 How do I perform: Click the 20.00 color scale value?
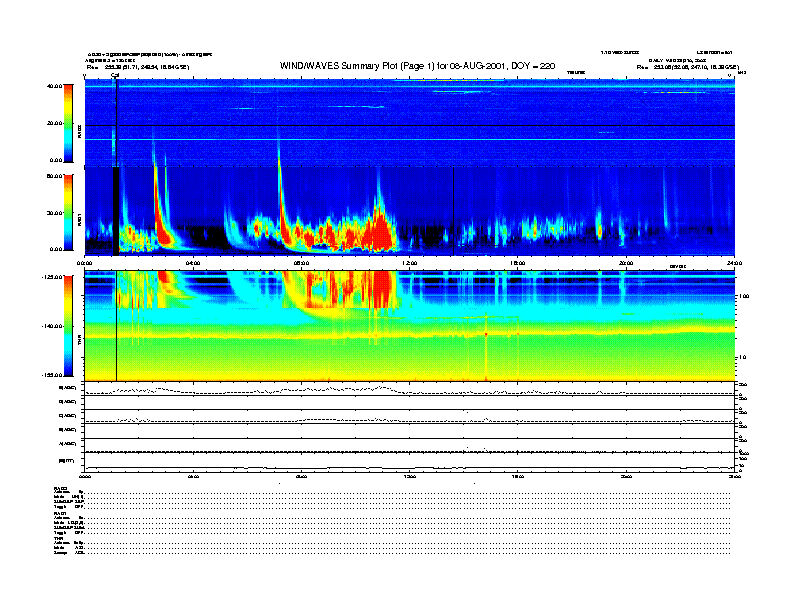click(55, 123)
